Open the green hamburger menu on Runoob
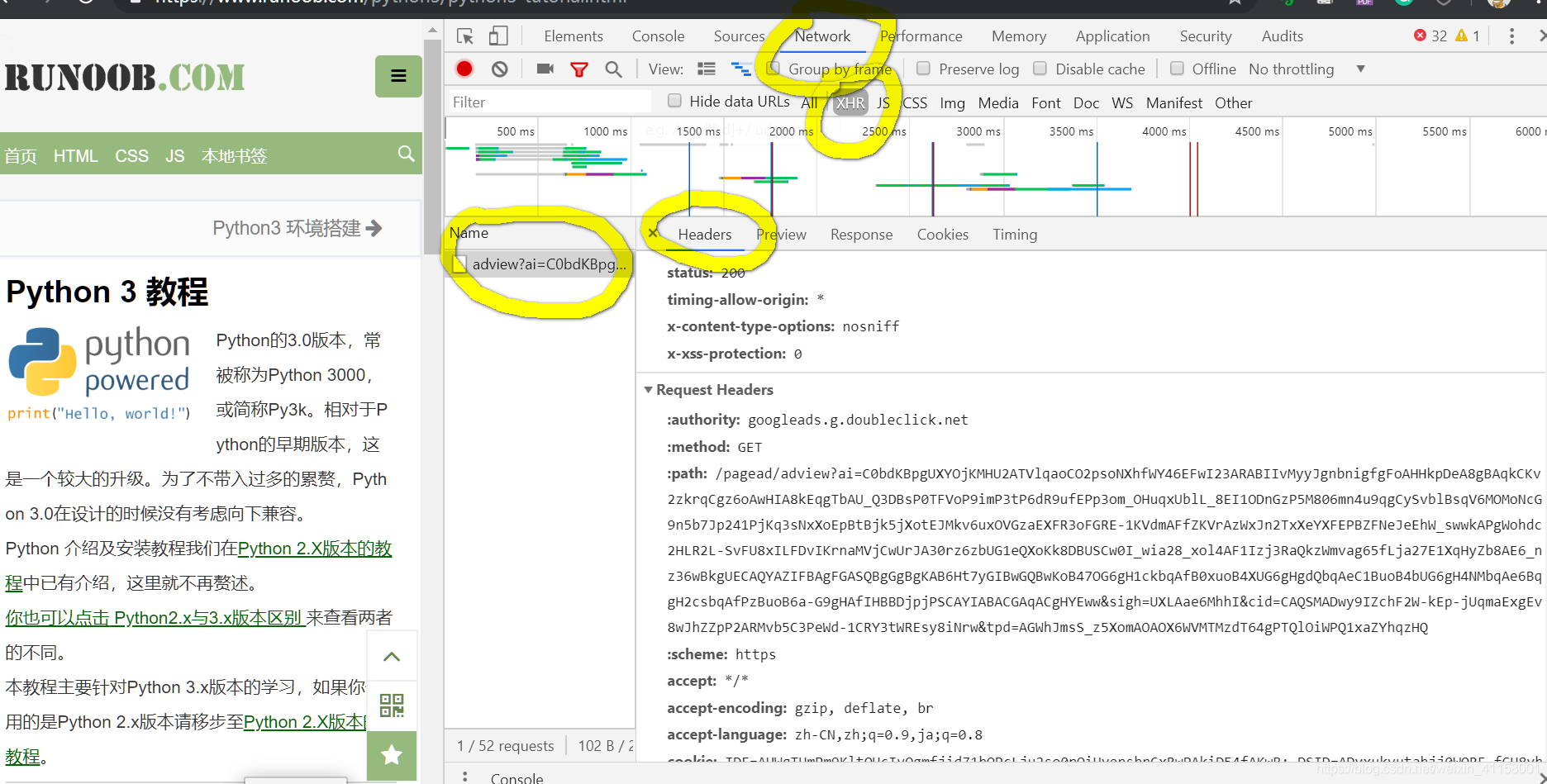The image size is (1547, 784). [398, 77]
